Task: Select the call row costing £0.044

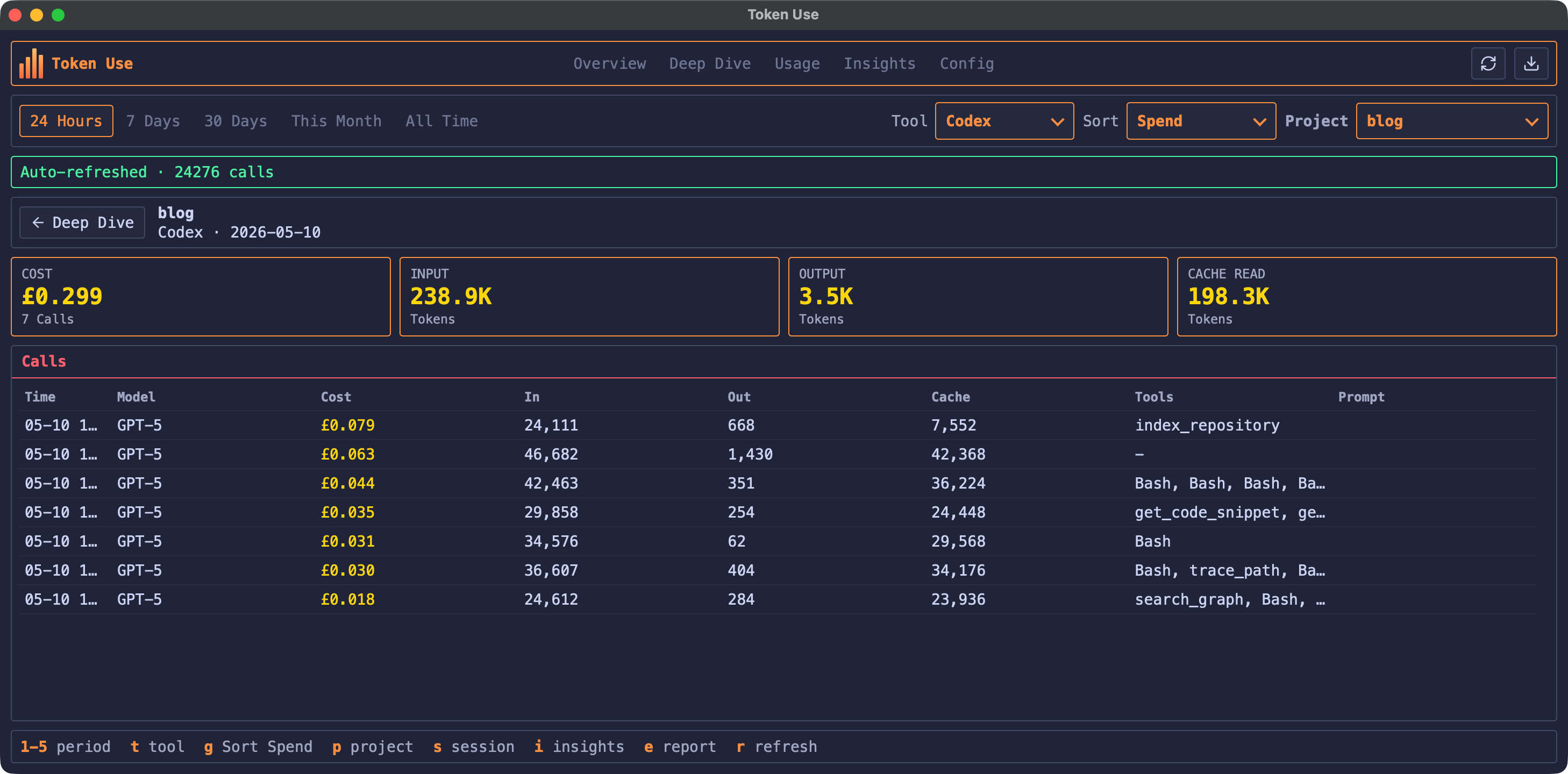Action: click(776, 484)
